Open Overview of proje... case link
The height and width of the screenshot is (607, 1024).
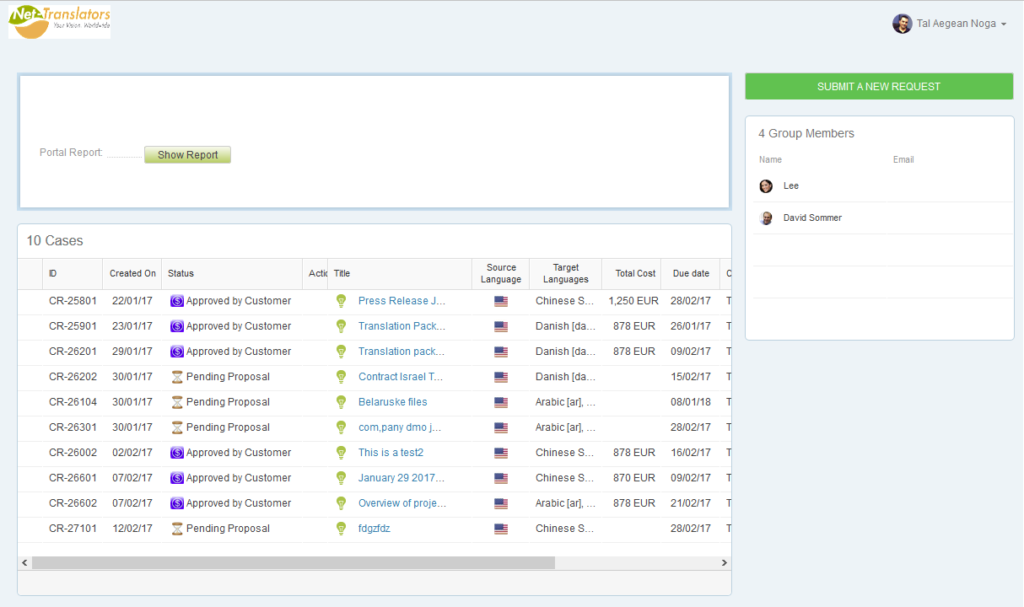tap(402, 503)
